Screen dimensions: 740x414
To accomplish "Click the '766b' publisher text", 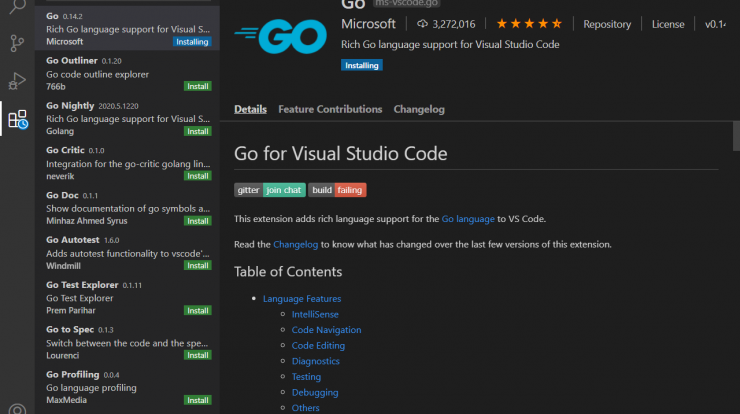I will click(56, 86).
